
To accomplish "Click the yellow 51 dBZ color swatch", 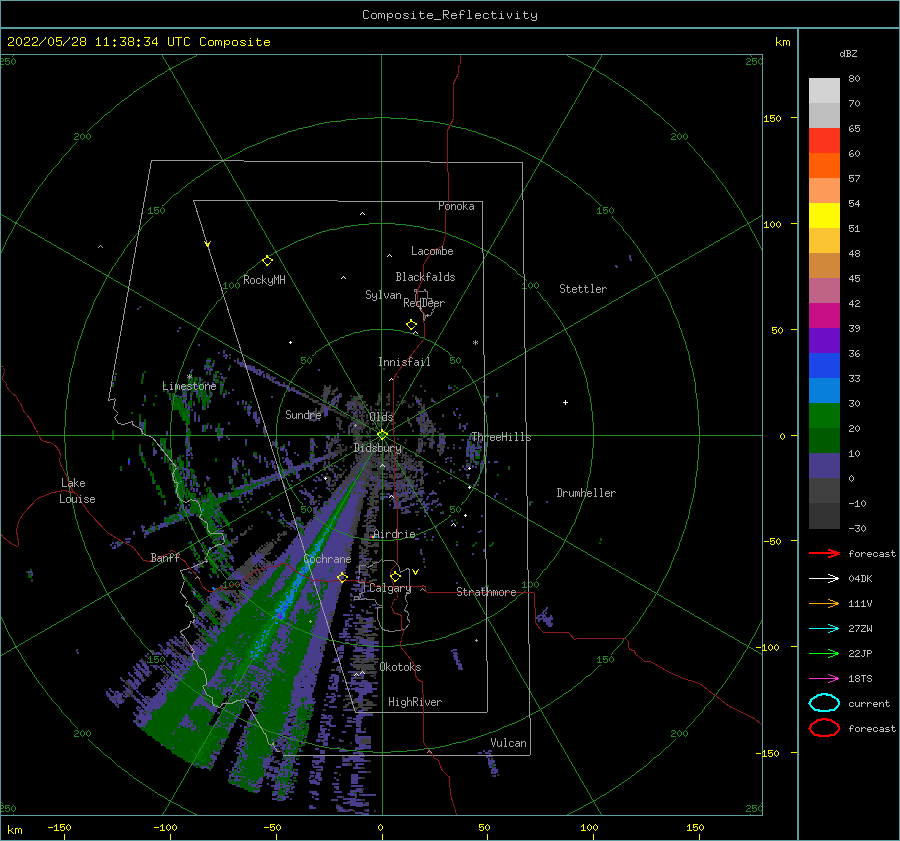I will [824, 215].
